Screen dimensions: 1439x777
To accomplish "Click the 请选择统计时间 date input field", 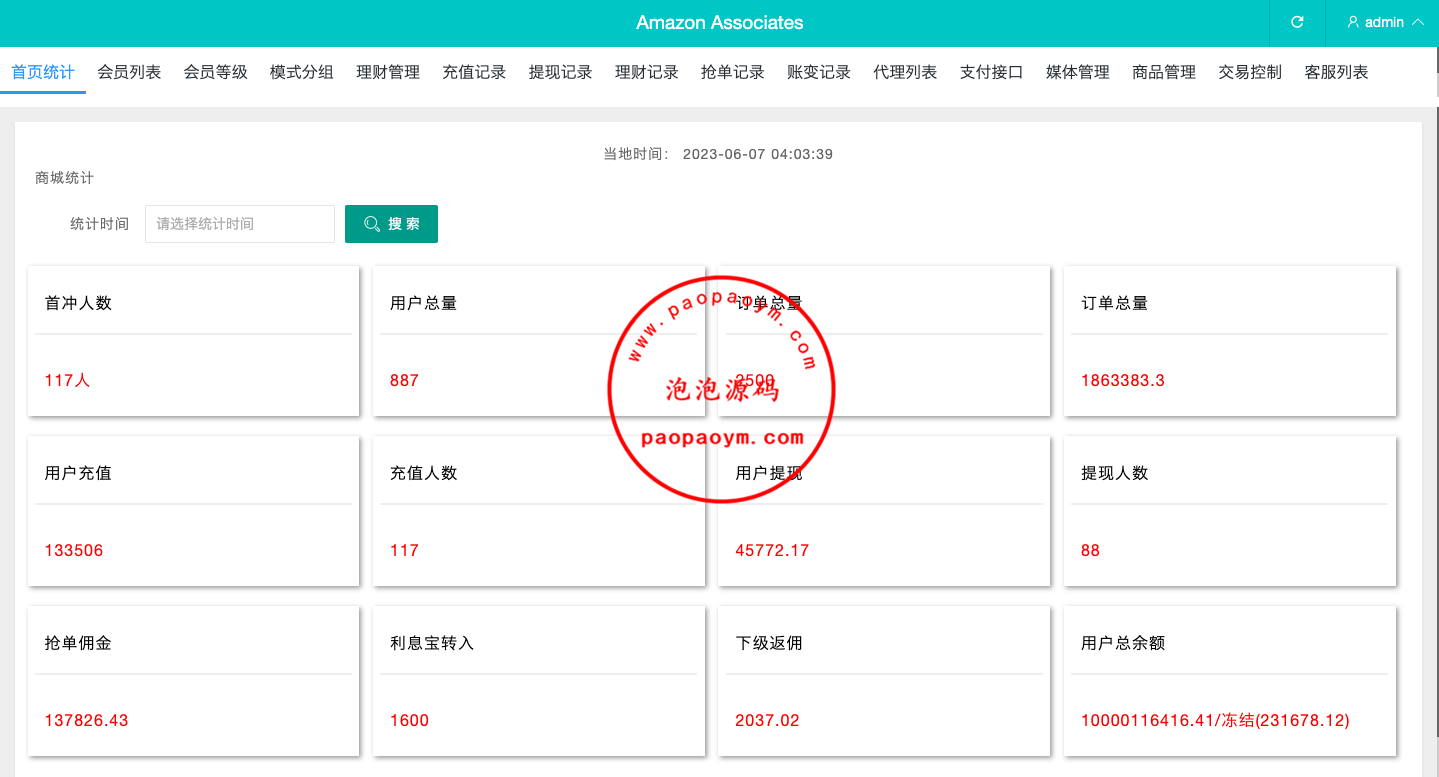I will pyautogui.click(x=240, y=224).
